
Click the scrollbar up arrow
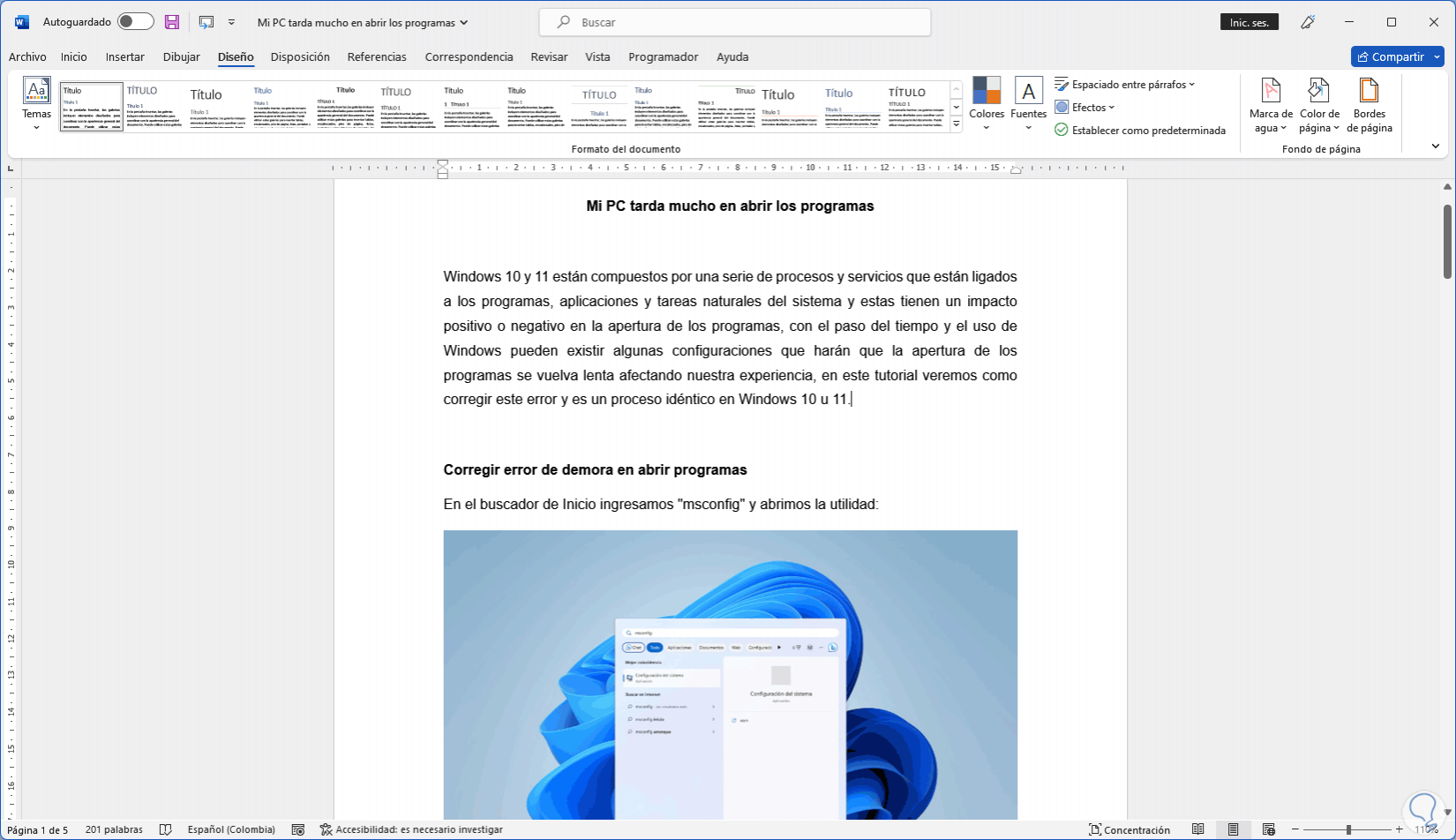(1447, 186)
